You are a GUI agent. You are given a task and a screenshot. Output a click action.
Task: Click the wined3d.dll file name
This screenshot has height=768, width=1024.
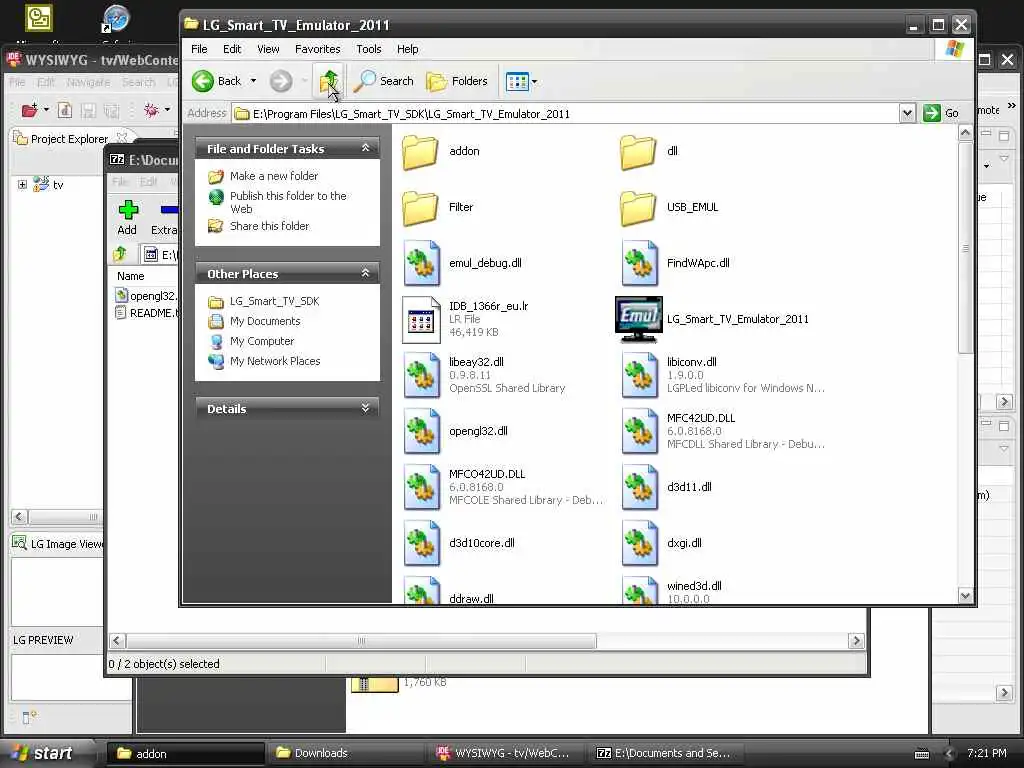pyautogui.click(x=694, y=586)
